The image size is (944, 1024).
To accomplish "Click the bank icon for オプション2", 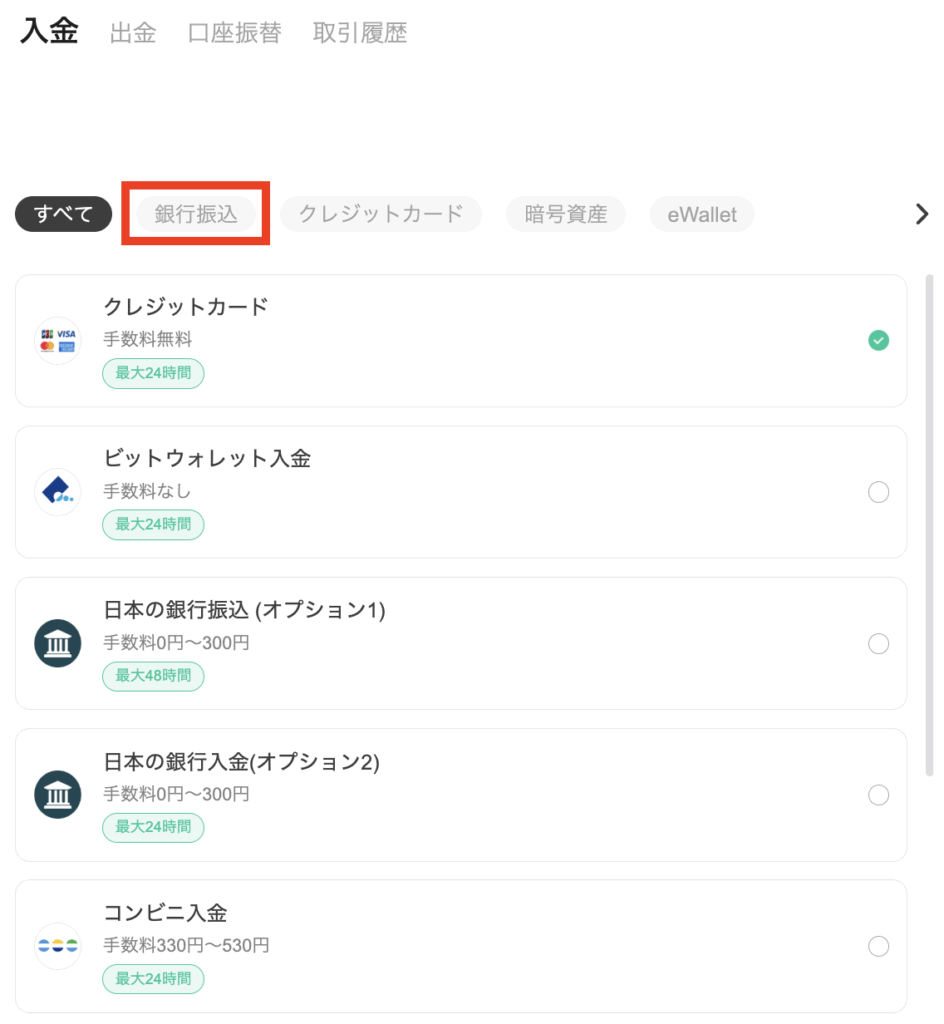I will 57,795.
